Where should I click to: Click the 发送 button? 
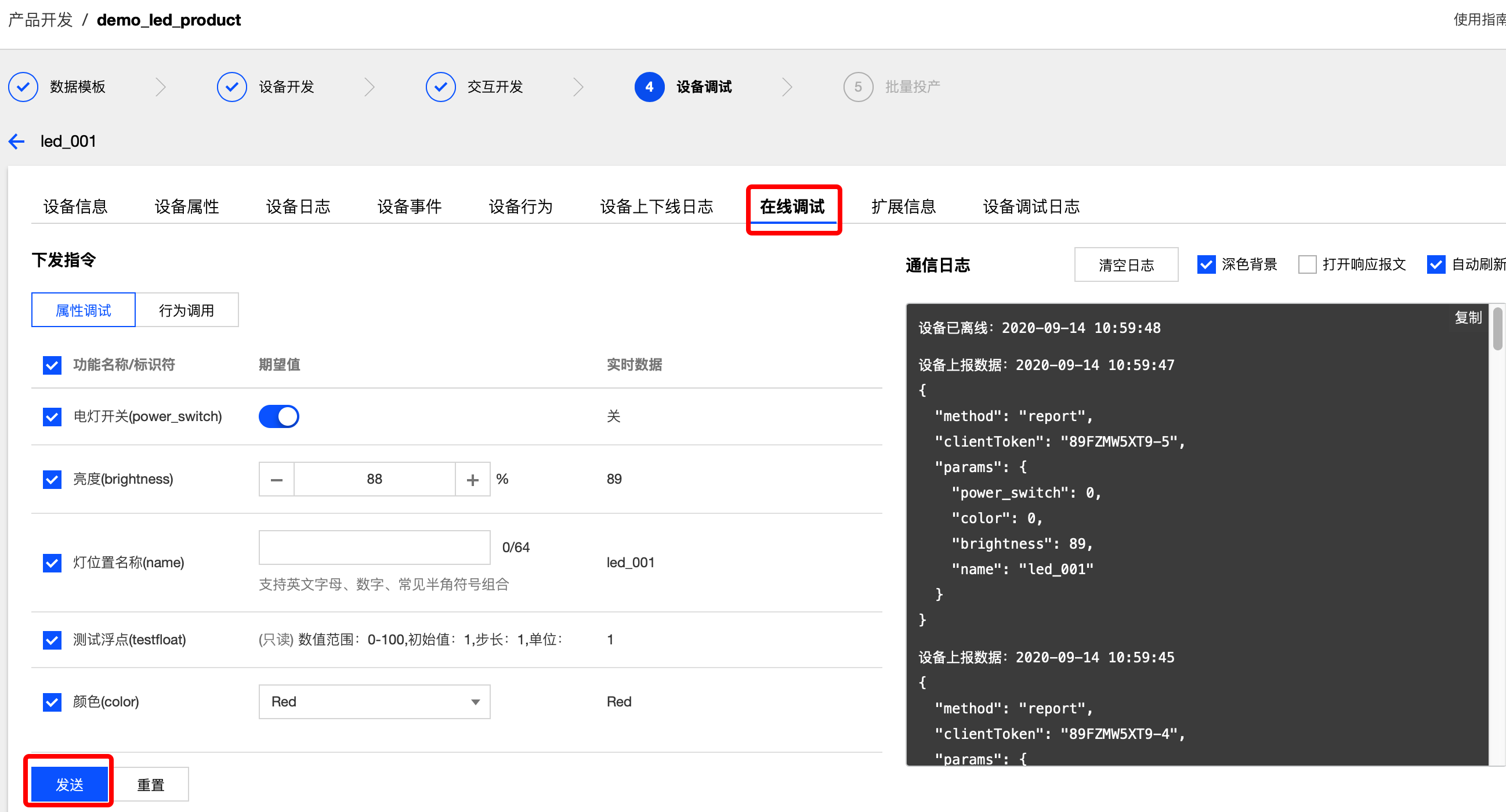[70, 784]
